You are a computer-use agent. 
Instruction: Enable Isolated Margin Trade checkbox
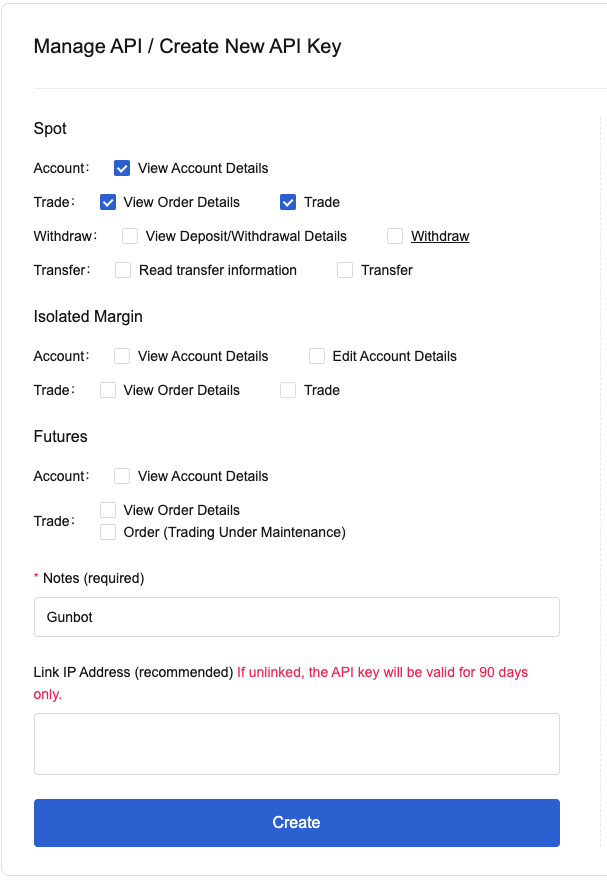coord(288,390)
